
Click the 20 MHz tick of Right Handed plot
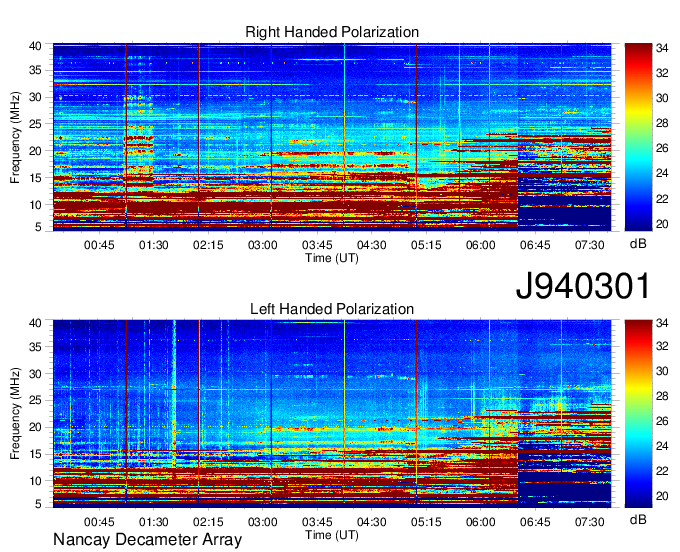[x=35, y=151]
